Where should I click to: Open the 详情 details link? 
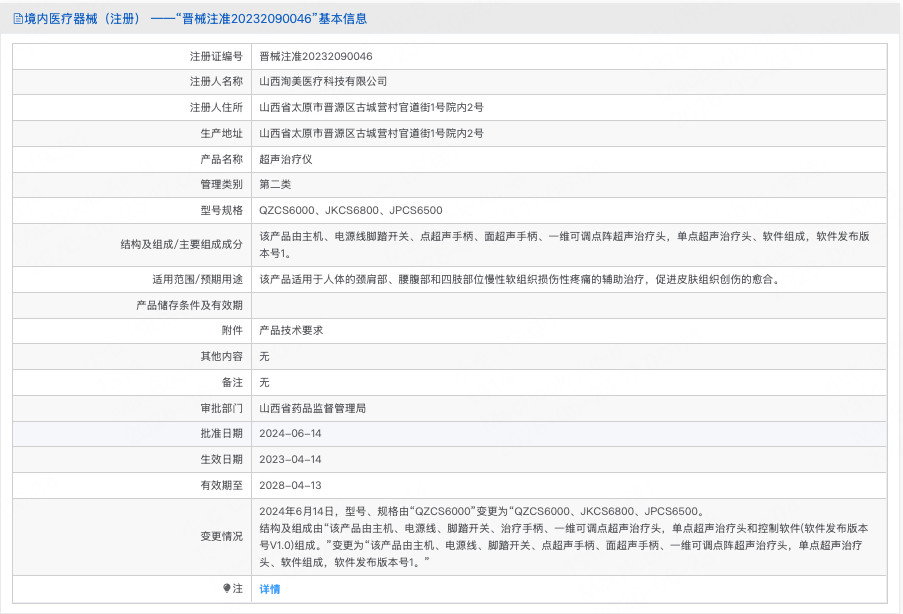pyautogui.click(x=270, y=589)
